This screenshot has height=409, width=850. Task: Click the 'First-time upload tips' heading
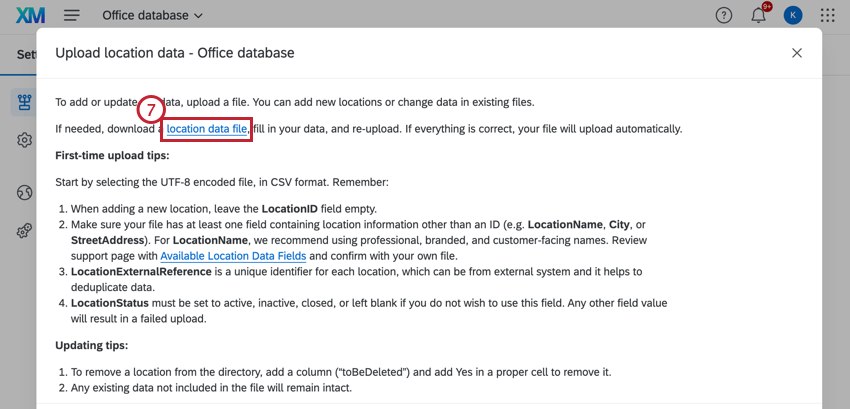pos(111,156)
